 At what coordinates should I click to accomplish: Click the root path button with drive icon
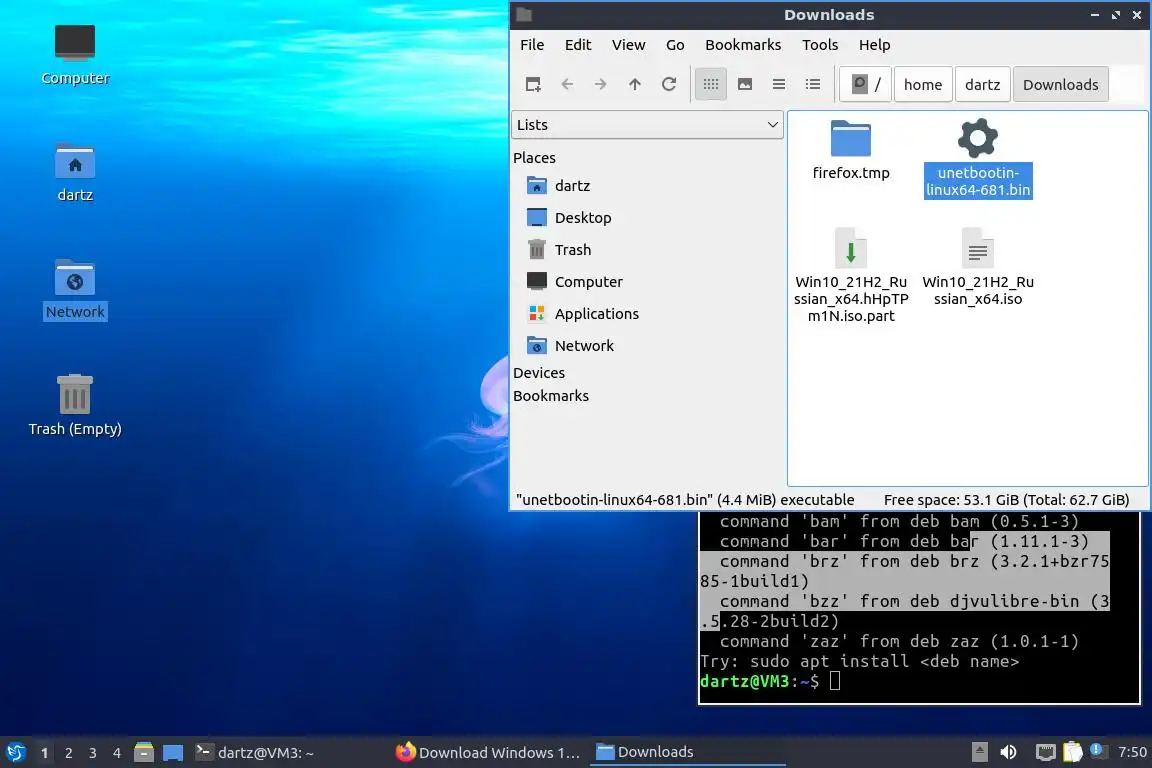[865, 85]
